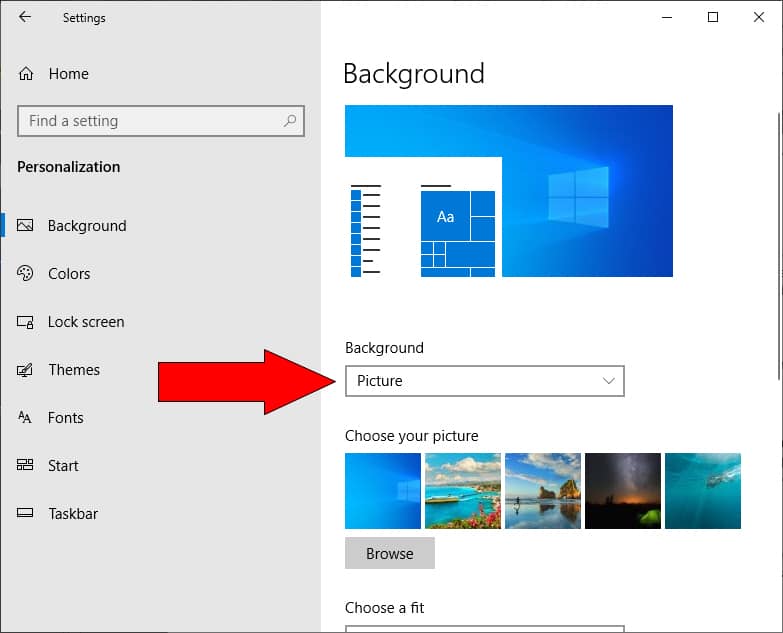Click the Start menu settings icon
Viewport: 783px width, 633px height.
coord(26,466)
